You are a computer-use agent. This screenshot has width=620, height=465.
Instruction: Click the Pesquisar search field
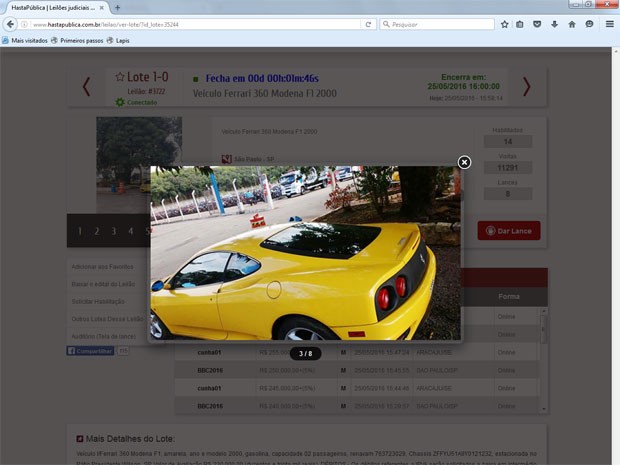click(x=440, y=24)
